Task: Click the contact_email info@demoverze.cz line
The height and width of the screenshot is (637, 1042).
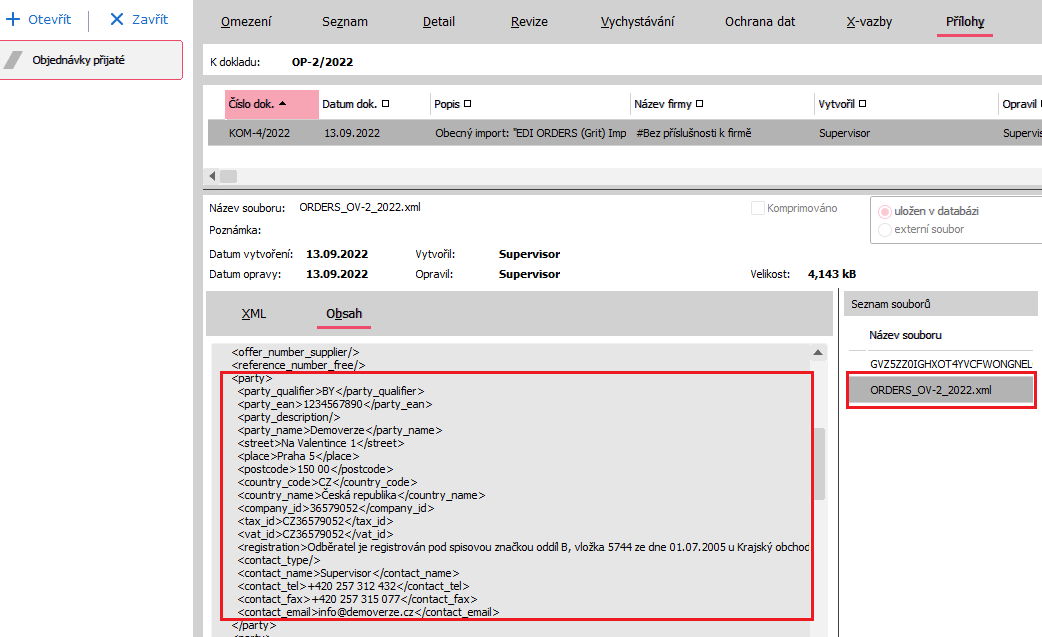Action: (368, 612)
